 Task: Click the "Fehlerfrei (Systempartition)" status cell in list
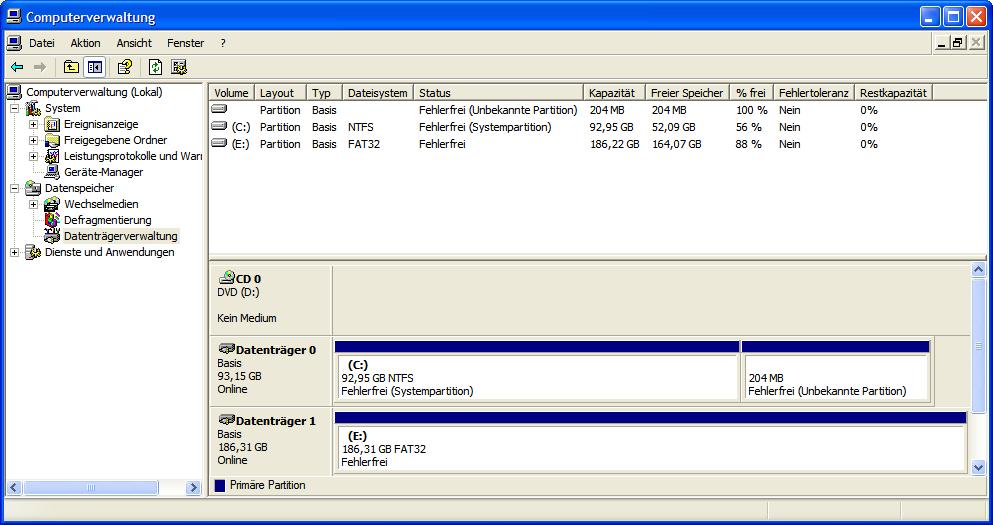(x=485, y=127)
